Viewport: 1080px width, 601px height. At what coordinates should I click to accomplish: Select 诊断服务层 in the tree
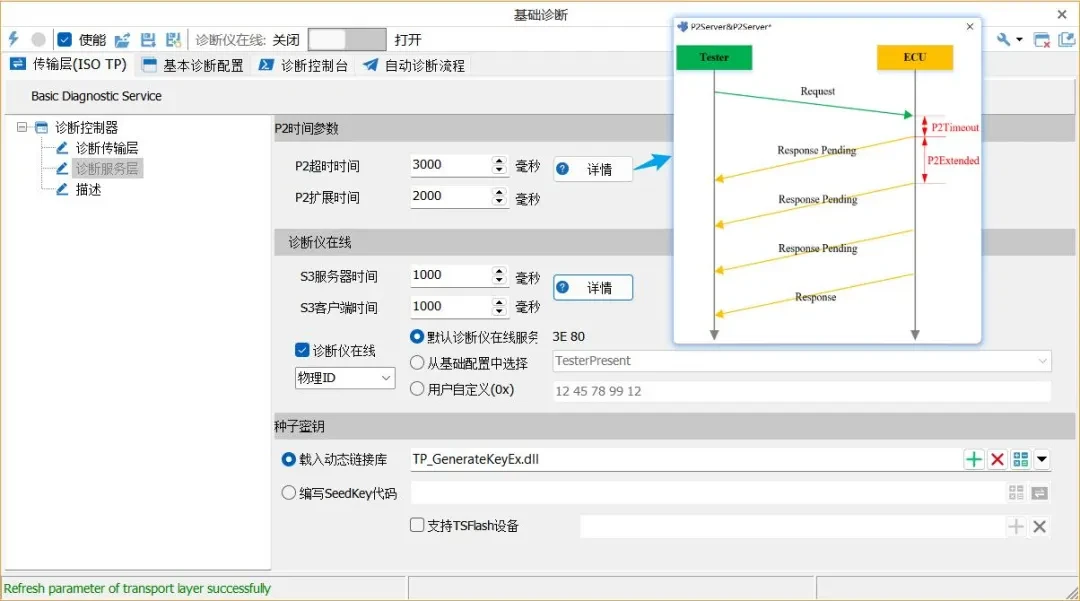(x=105, y=168)
